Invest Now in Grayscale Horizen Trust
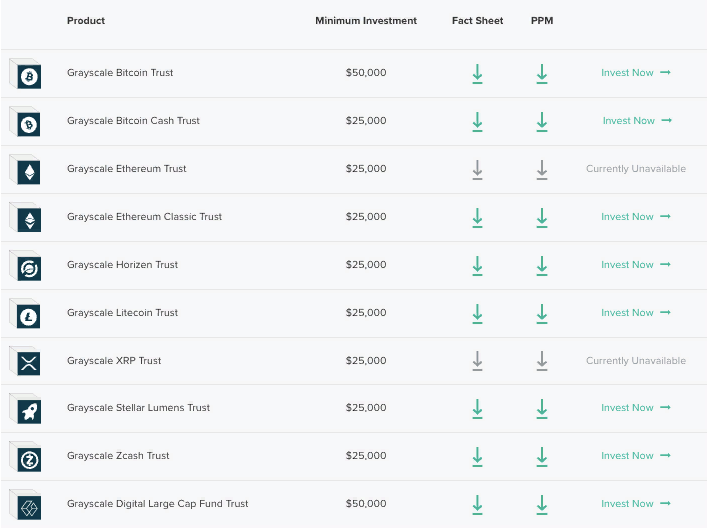The width and height of the screenshot is (708, 531). pyautogui.click(x=635, y=265)
